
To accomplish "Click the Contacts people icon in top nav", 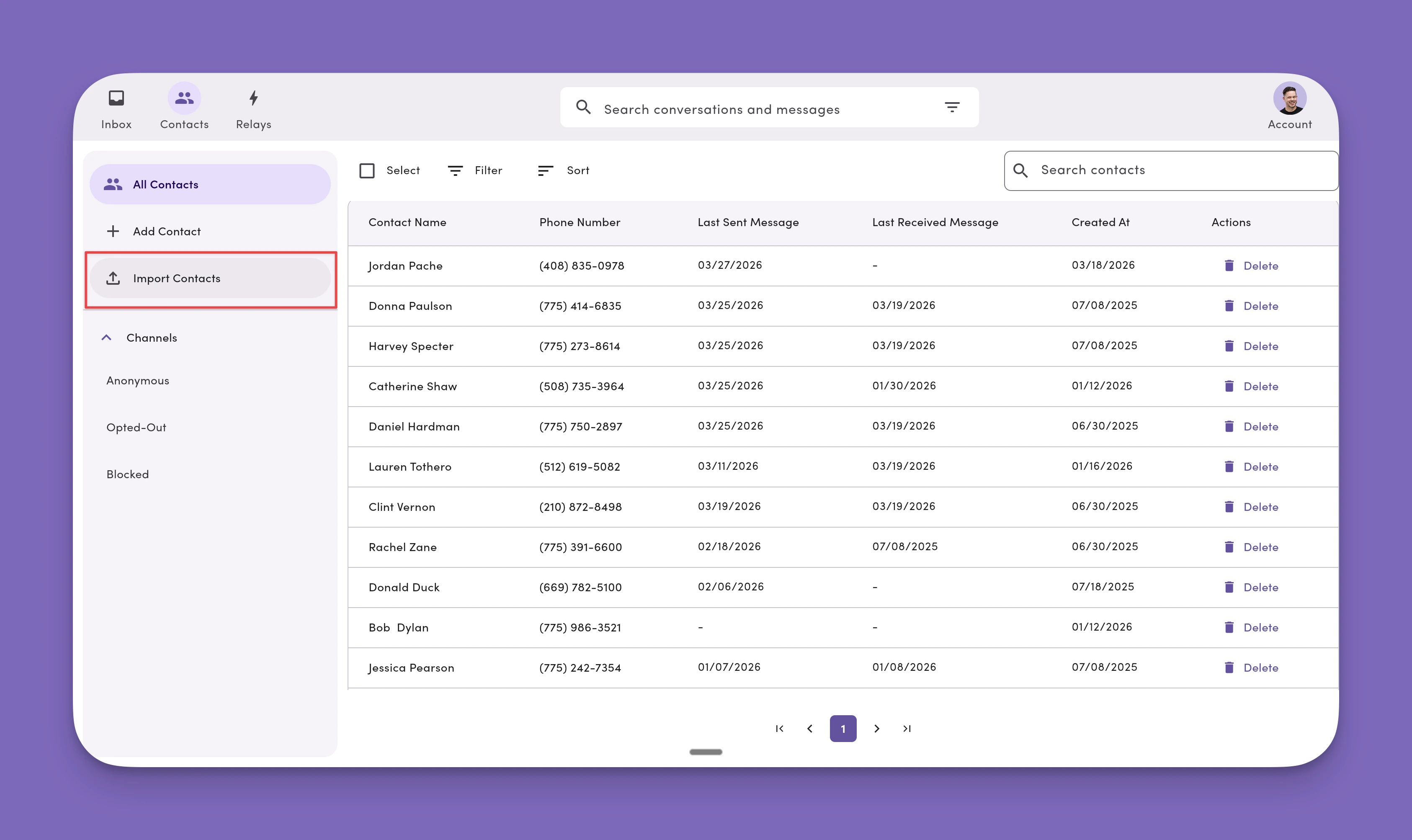I will click(x=184, y=98).
